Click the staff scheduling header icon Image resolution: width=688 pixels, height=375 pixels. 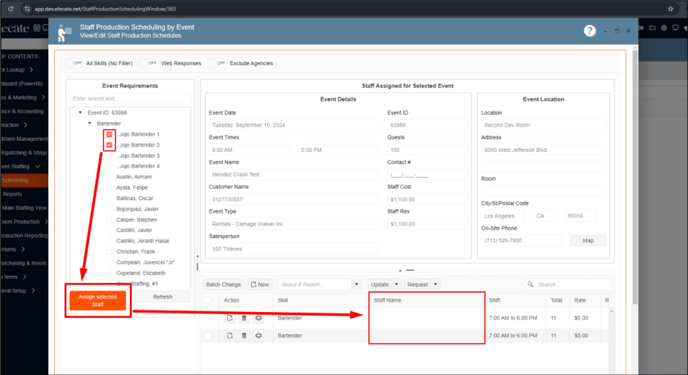[64, 33]
